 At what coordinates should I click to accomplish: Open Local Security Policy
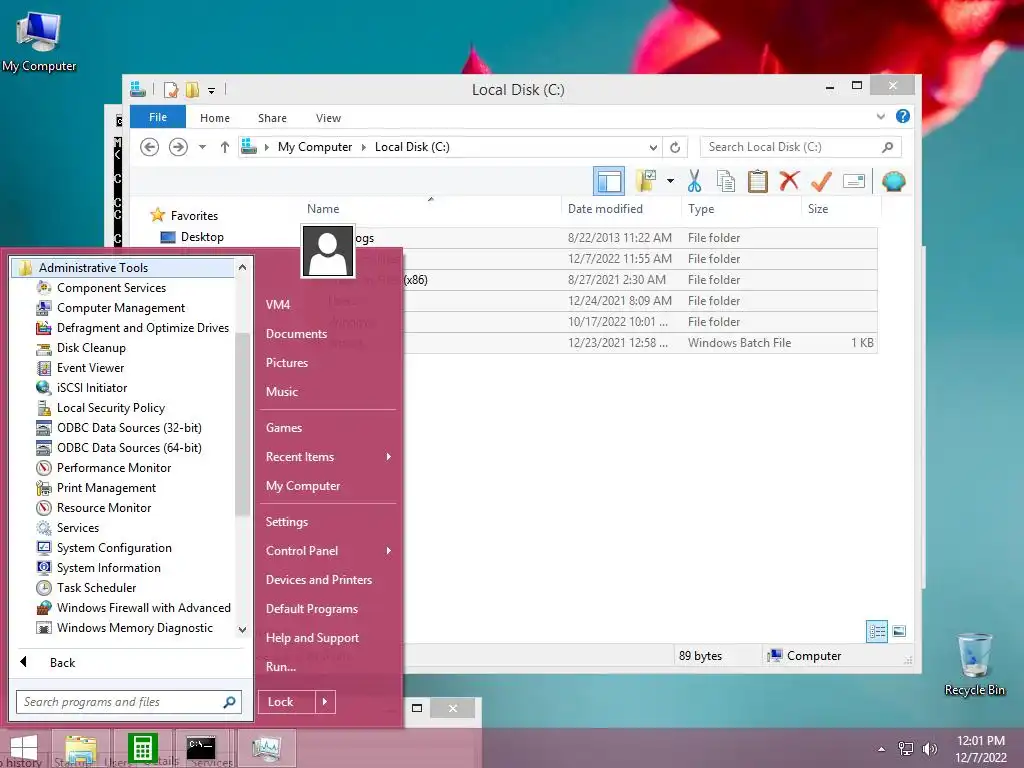pos(110,408)
